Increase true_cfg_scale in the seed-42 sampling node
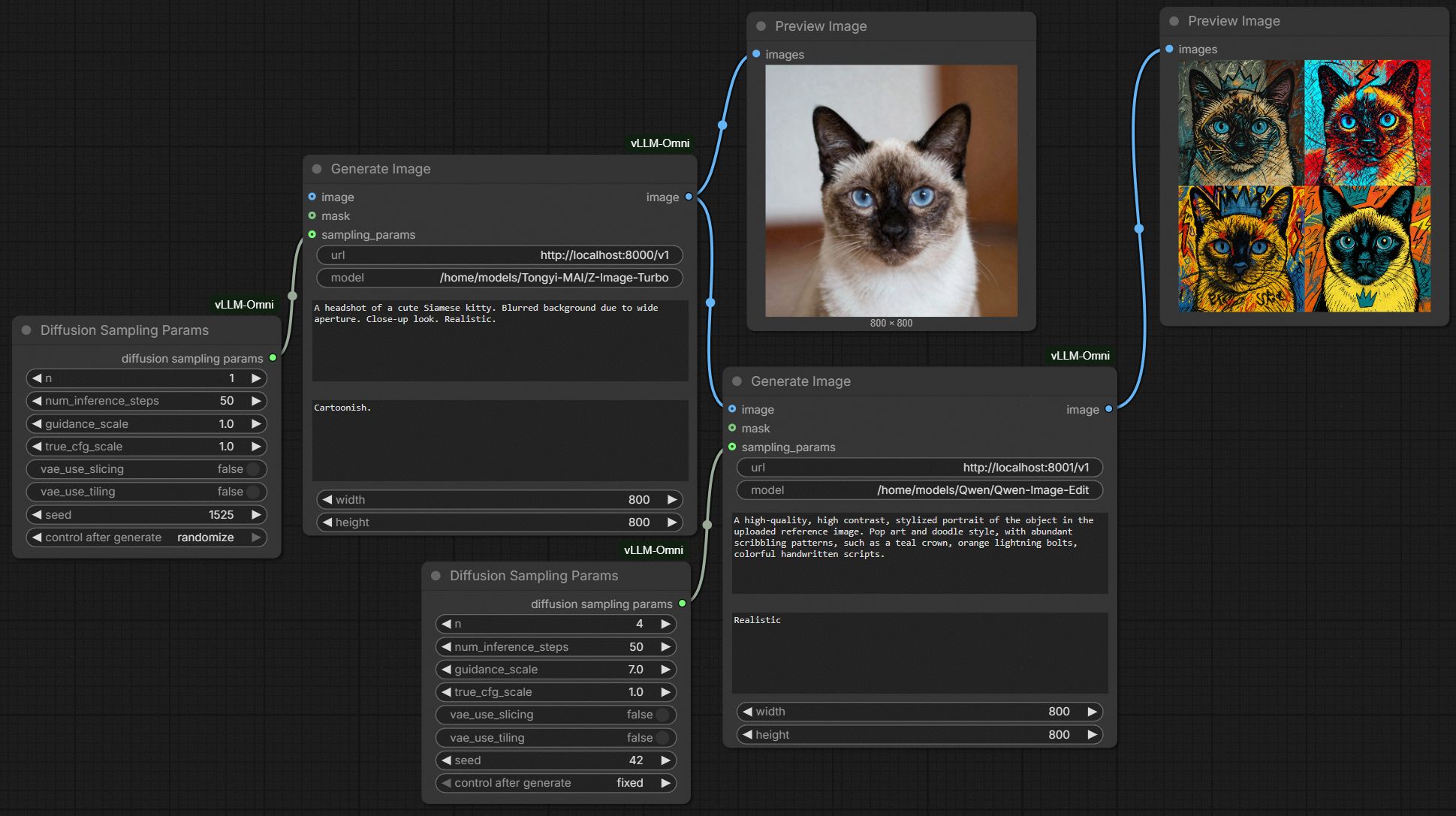The width and height of the screenshot is (1456, 816). click(665, 692)
